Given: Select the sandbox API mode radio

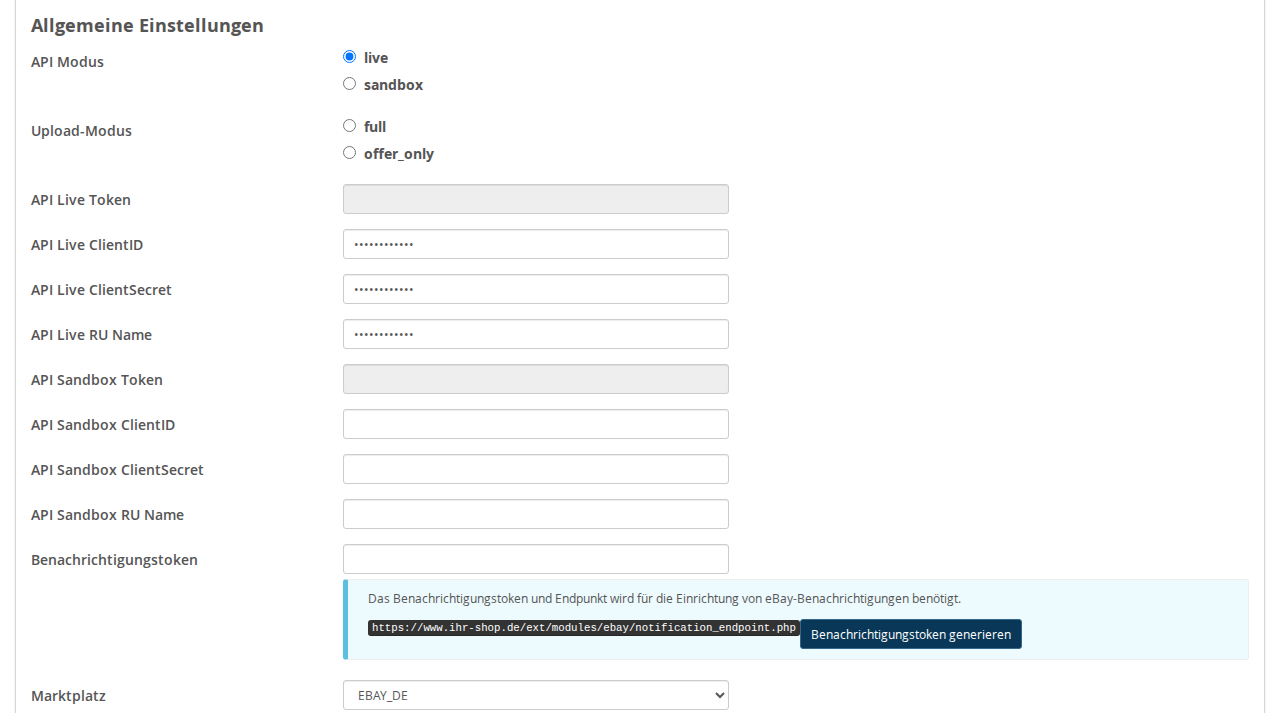Looking at the screenshot, I should coord(349,84).
